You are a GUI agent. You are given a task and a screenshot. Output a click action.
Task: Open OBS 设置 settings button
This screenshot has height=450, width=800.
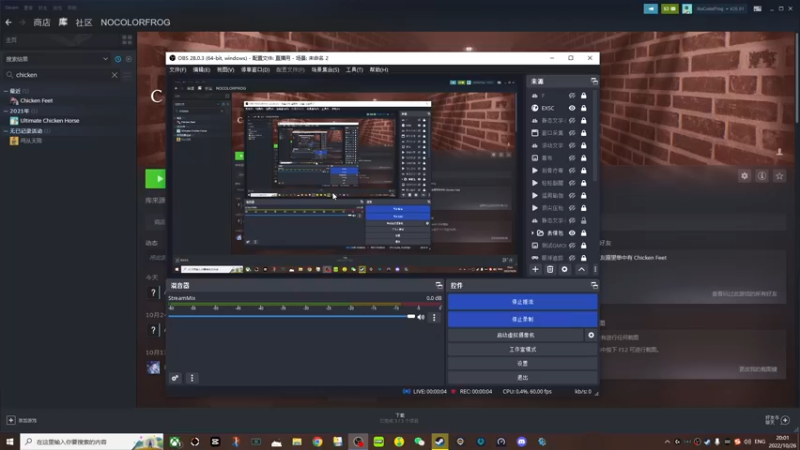[x=522, y=364]
